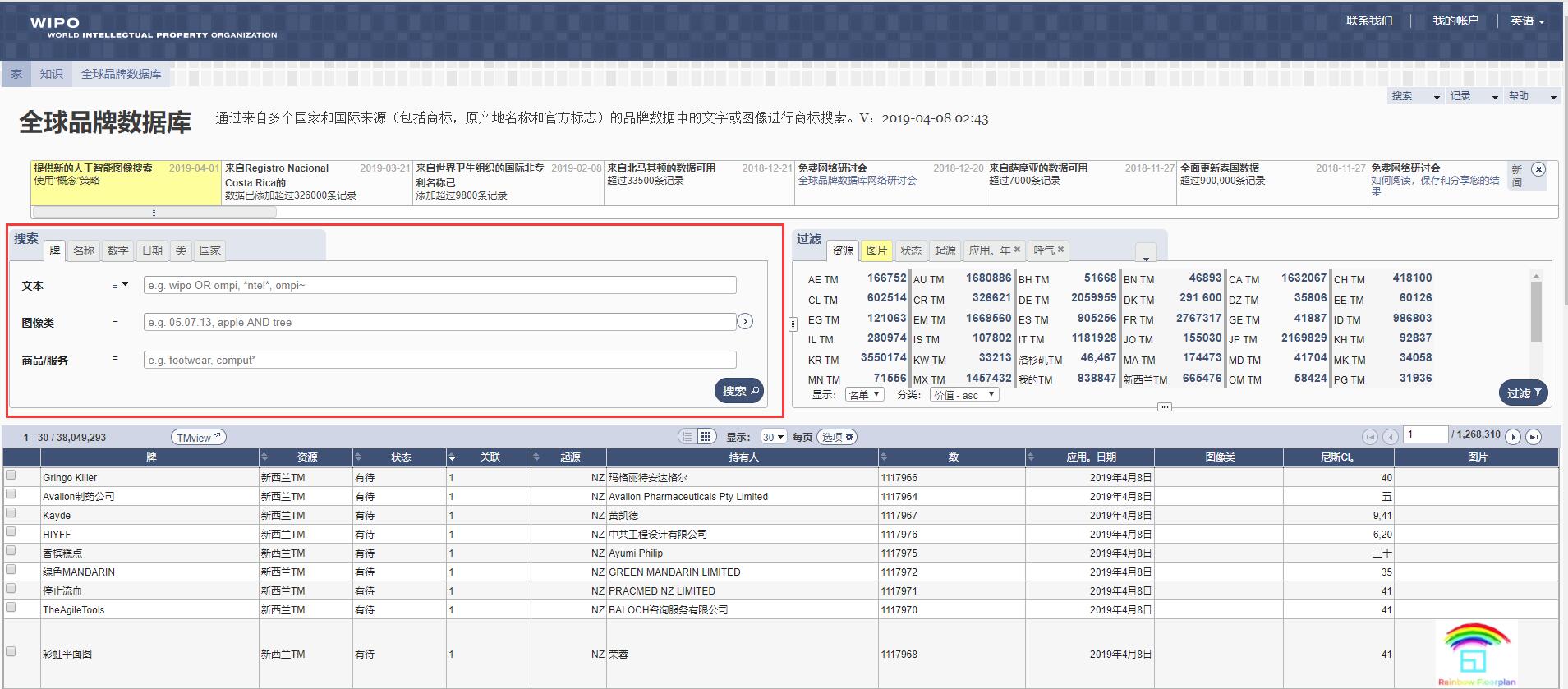This screenshot has height=689, width=1568.
Task: Open the 显示 名单 dropdown in filter panel
Action: (864, 395)
